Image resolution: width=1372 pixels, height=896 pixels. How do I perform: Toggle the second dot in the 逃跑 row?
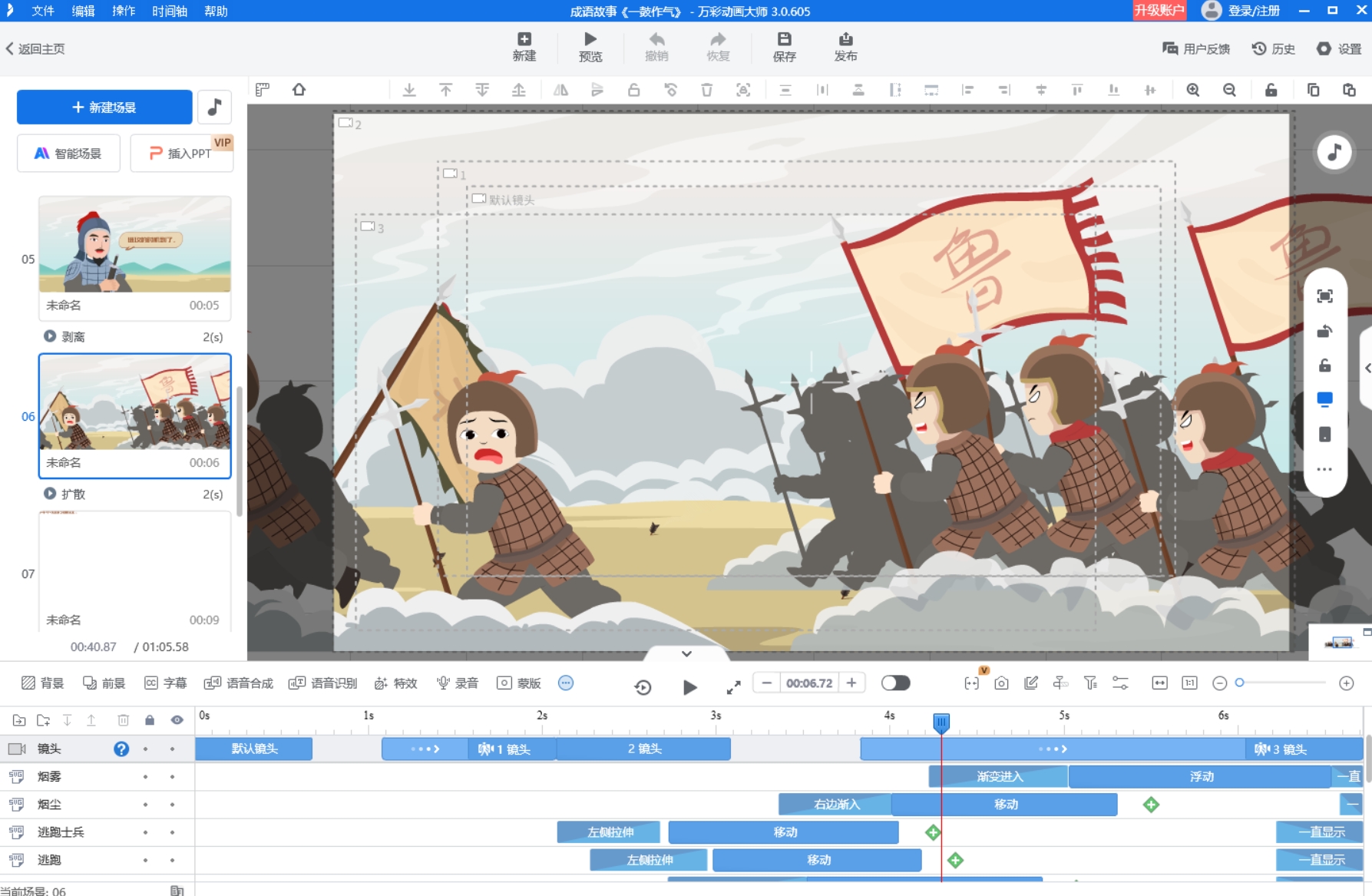point(172,860)
